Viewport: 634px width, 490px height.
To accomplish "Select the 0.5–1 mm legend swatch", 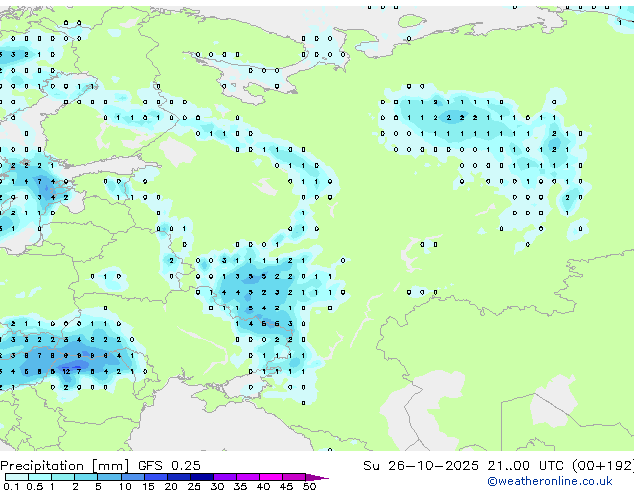I will point(40,477).
